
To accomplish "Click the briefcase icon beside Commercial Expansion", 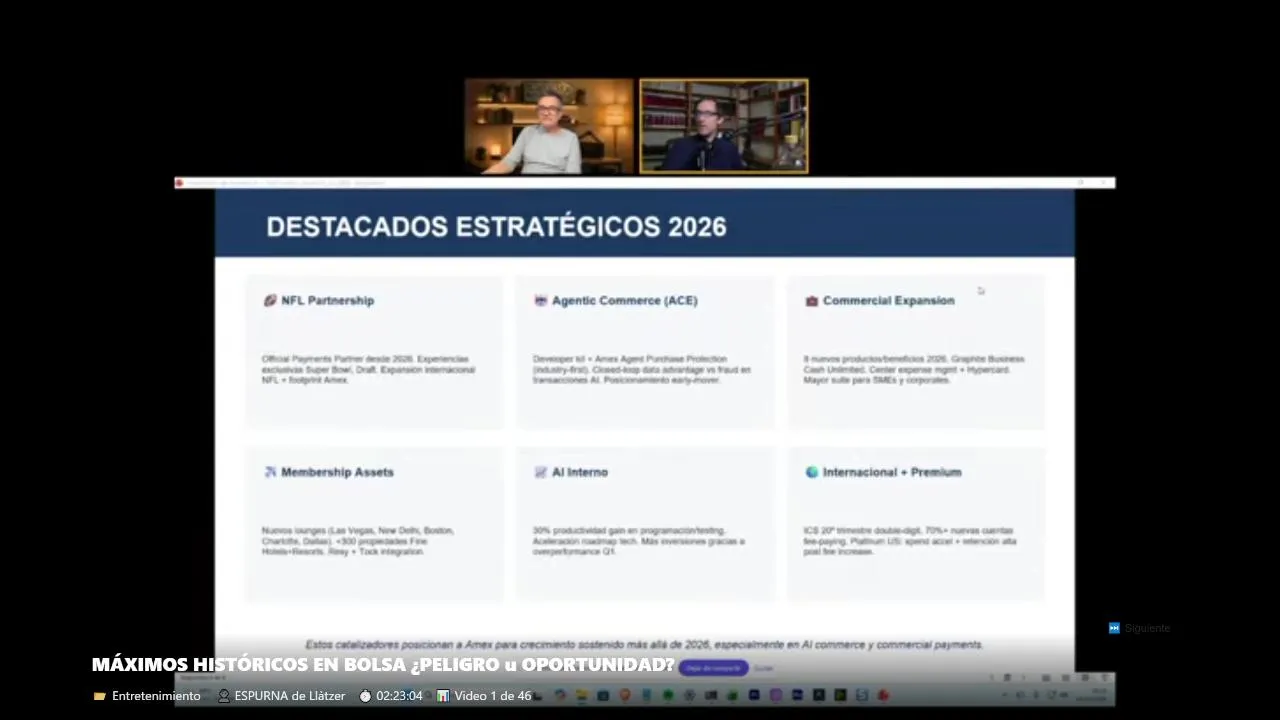I will click(x=811, y=300).
